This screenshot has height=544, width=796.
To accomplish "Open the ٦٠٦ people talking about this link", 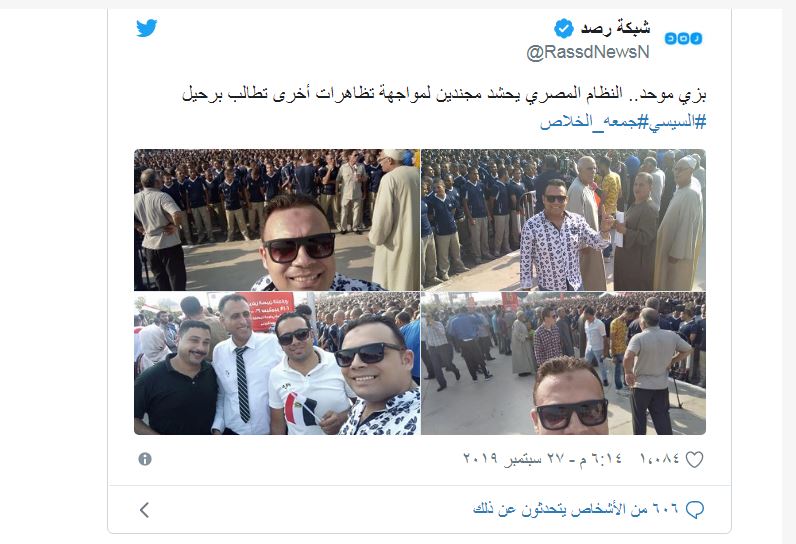I will coord(576,509).
